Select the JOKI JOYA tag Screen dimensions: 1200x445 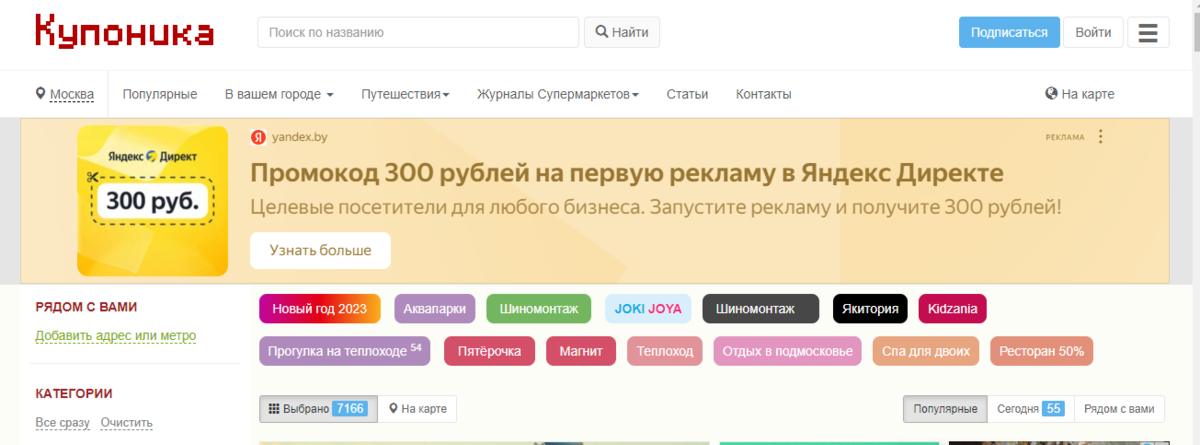[648, 309]
